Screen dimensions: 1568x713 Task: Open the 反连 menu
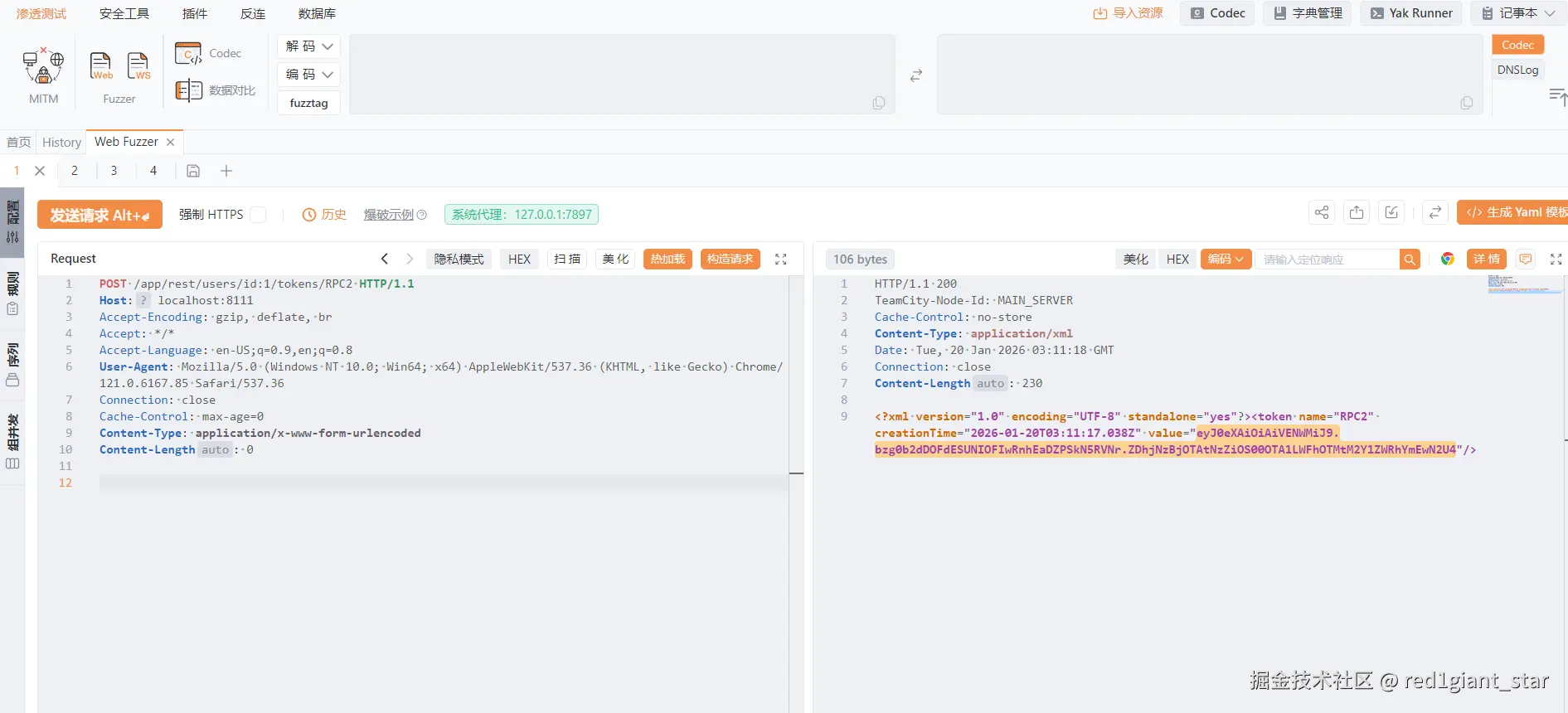(253, 14)
